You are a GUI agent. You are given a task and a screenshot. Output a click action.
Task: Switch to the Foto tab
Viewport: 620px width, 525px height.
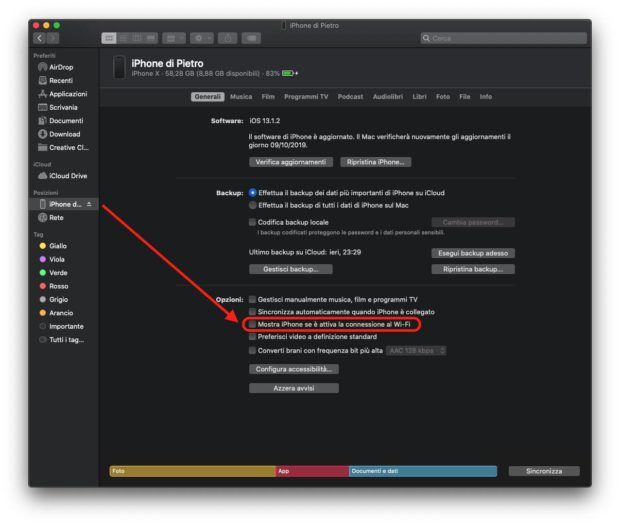pyautogui.click(x=443, y=97)
